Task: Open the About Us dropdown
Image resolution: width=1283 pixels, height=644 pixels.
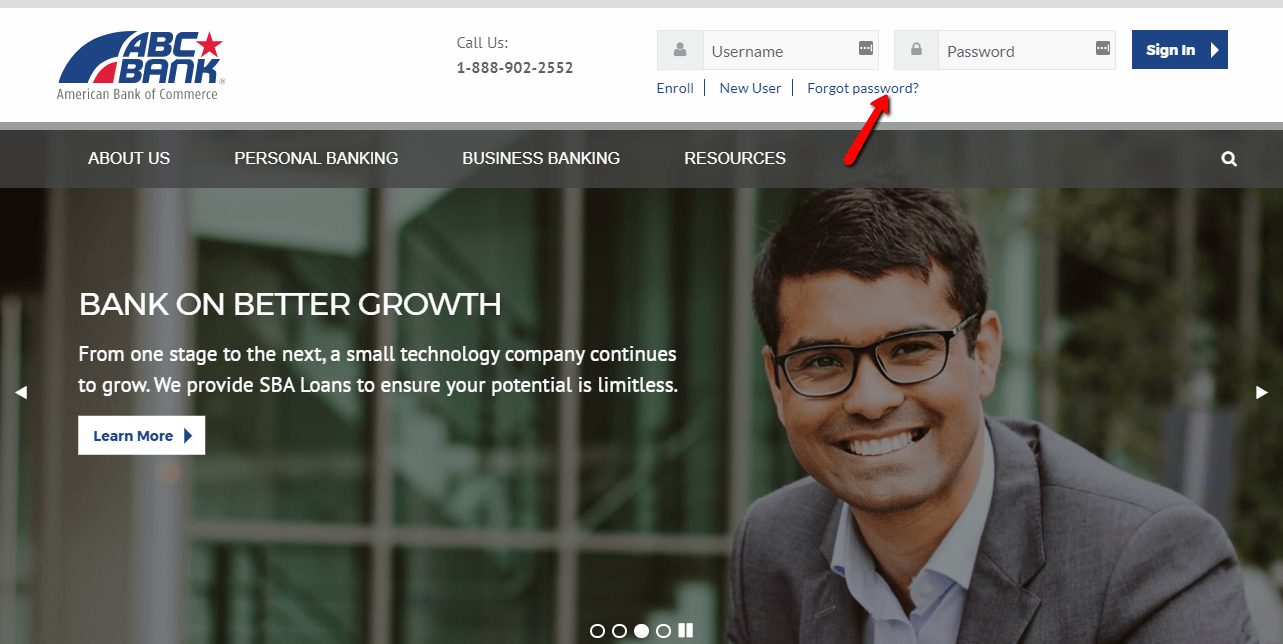Action: (128, 158)
